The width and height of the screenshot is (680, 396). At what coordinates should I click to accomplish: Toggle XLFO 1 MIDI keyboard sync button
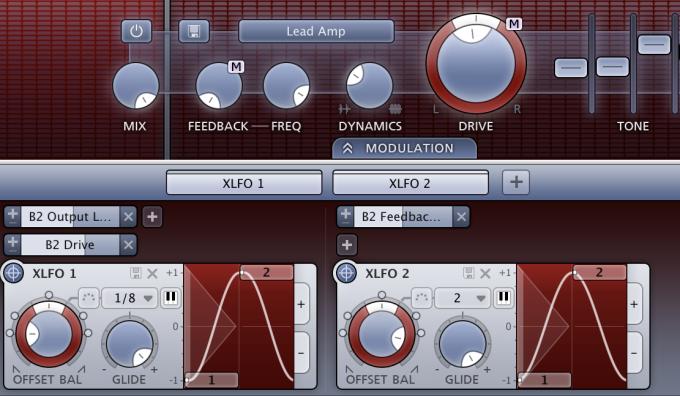pyautogui.click(x=170, y=298)
